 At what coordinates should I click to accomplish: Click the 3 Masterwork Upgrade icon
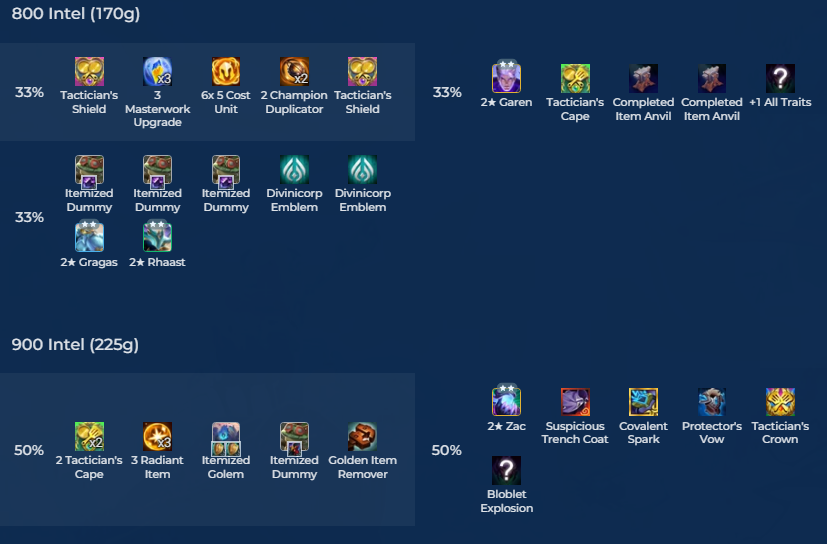tap(157, 71)
